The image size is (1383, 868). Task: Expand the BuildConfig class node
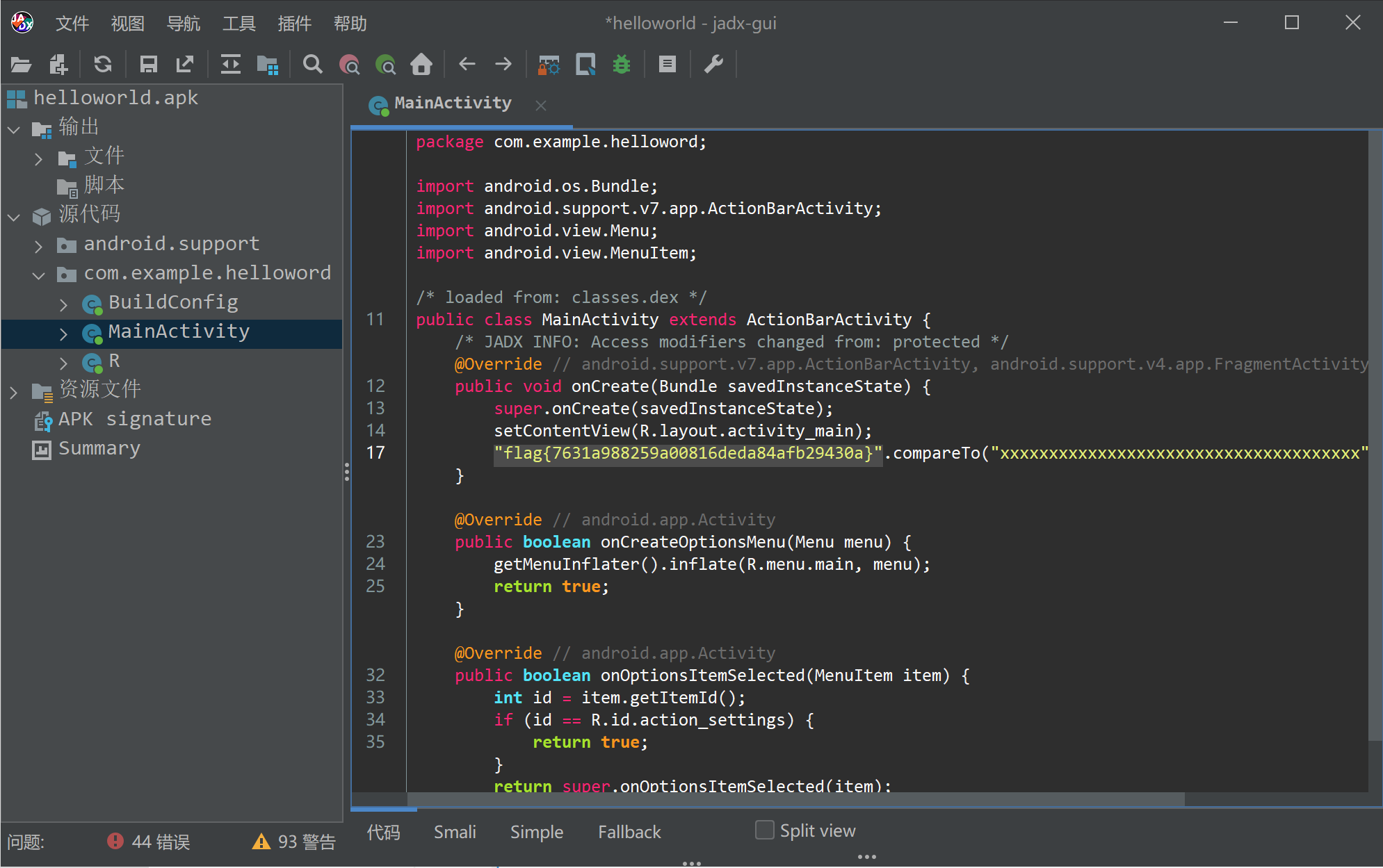point(64,304)
